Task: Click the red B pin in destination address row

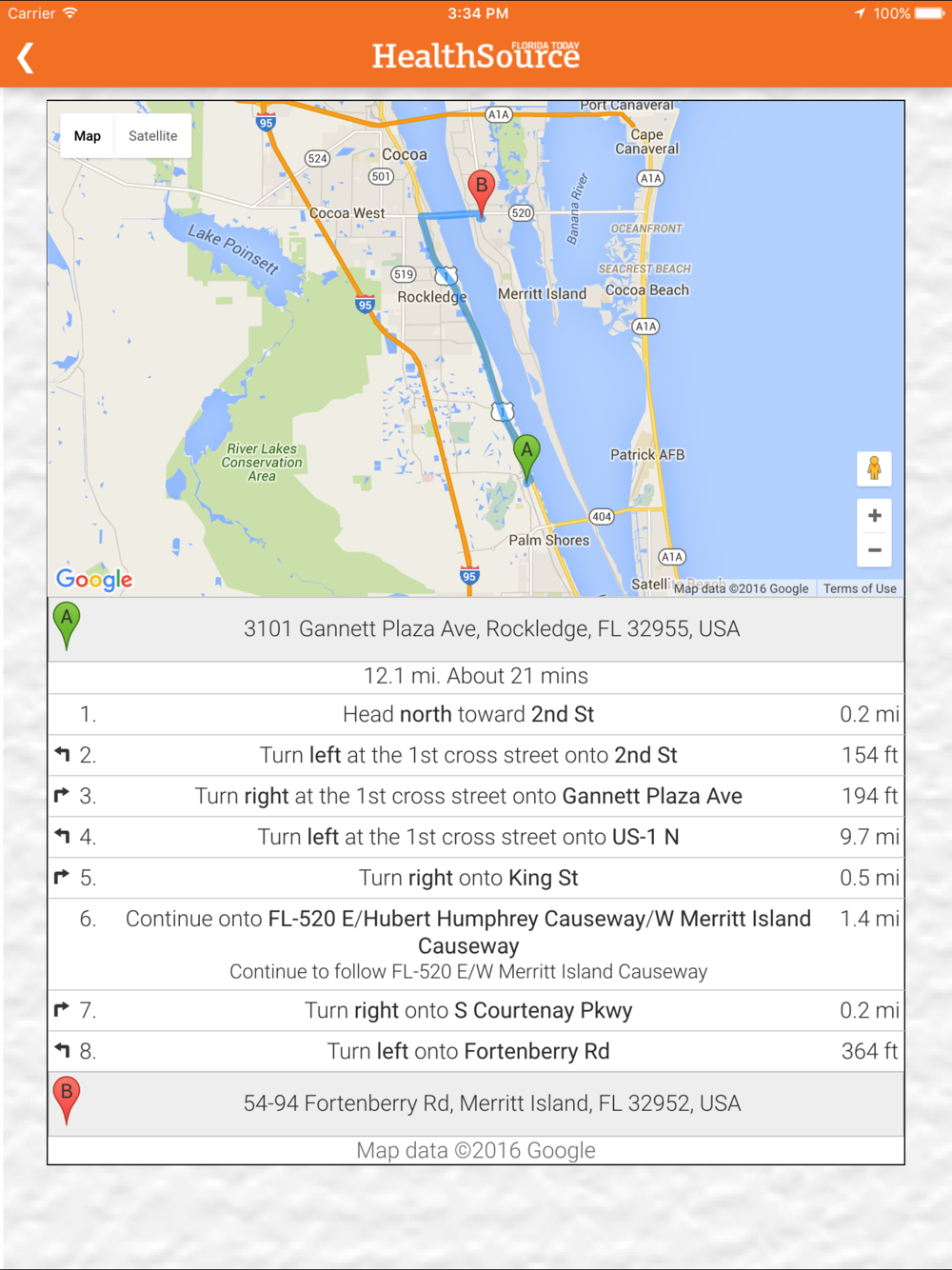Action: [x=67, y=1101]
